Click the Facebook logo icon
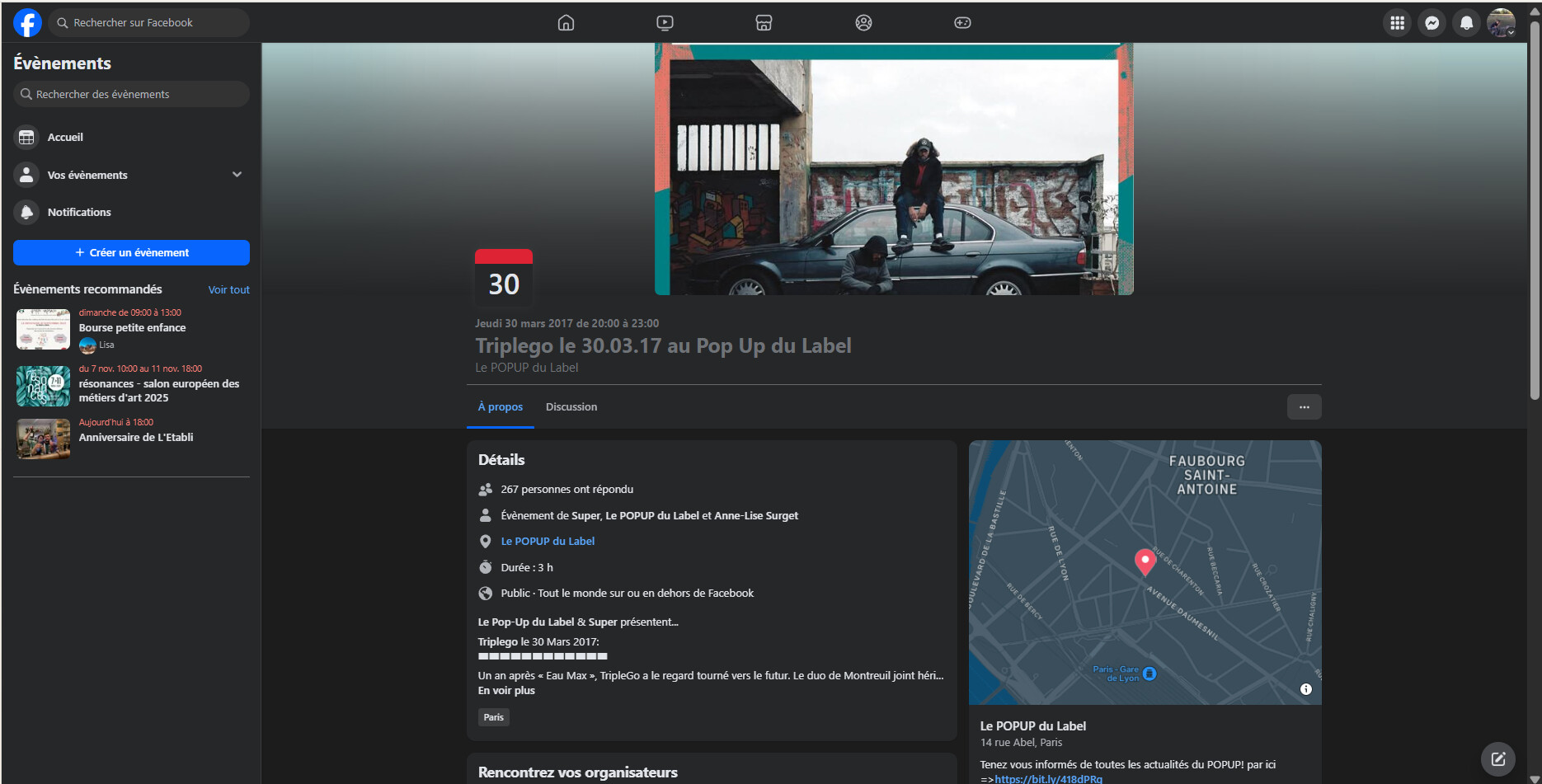1542x784 pixels. click(x=27, y=23)
